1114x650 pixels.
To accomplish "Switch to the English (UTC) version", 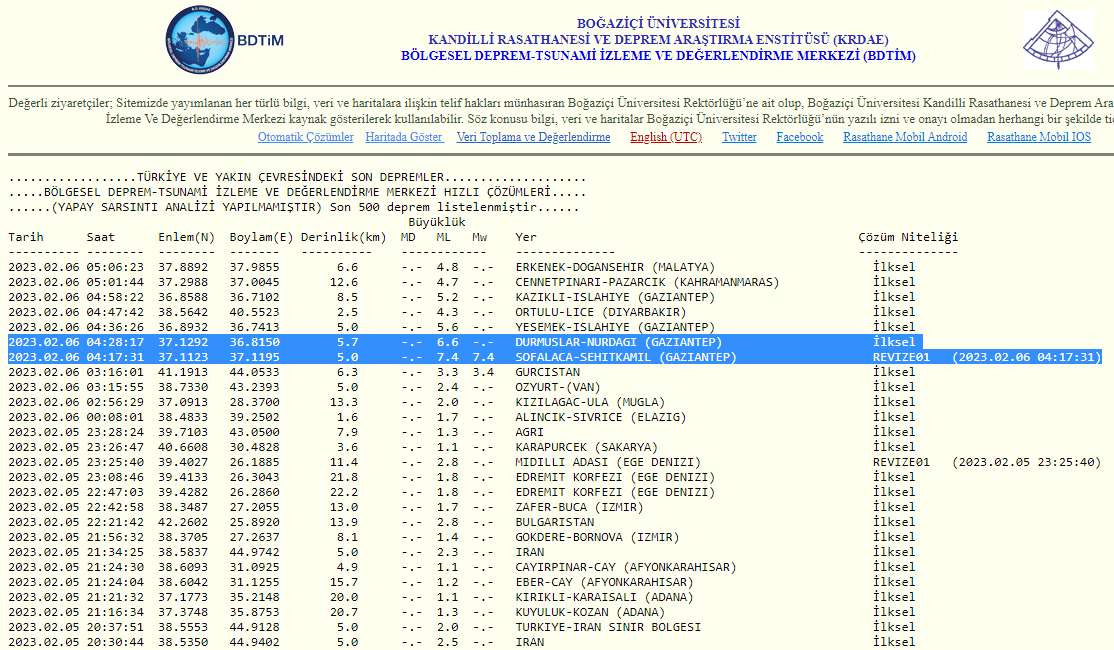I will pyautogui.click(x=666, y=137).
